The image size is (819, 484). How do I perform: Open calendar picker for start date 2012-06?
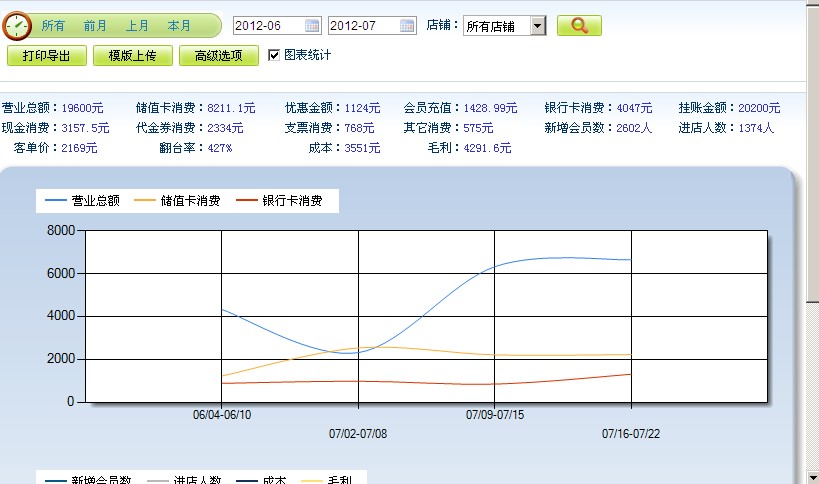pos(312,26)
